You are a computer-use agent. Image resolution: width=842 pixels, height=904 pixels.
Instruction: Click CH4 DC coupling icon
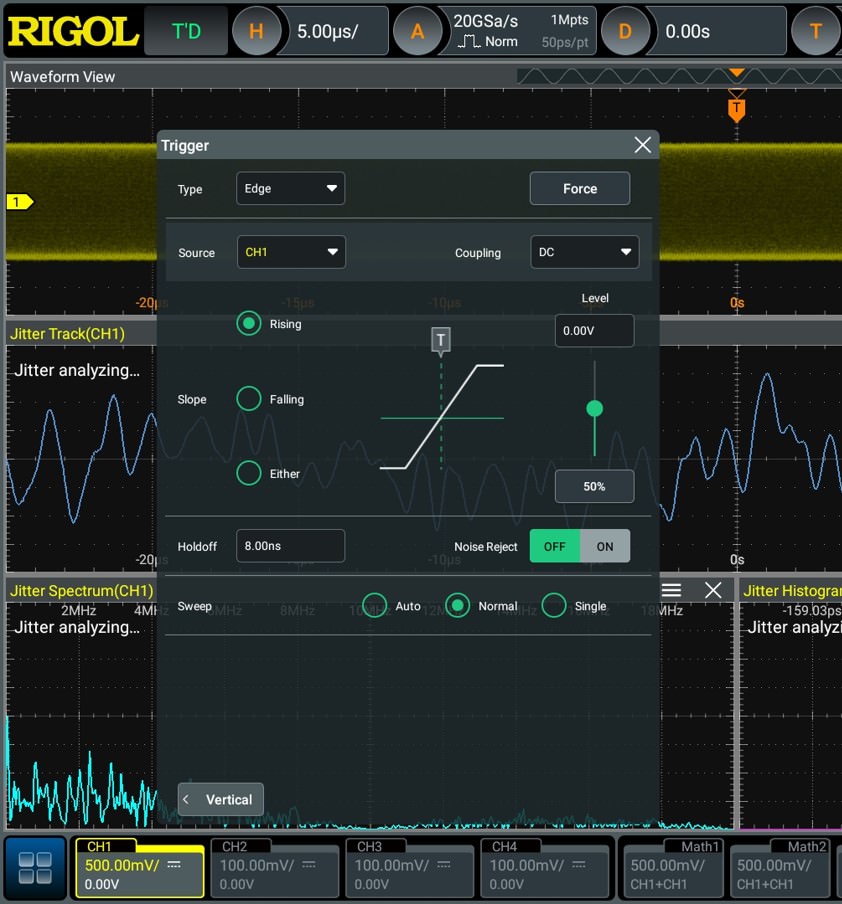[x=578, y=864]
